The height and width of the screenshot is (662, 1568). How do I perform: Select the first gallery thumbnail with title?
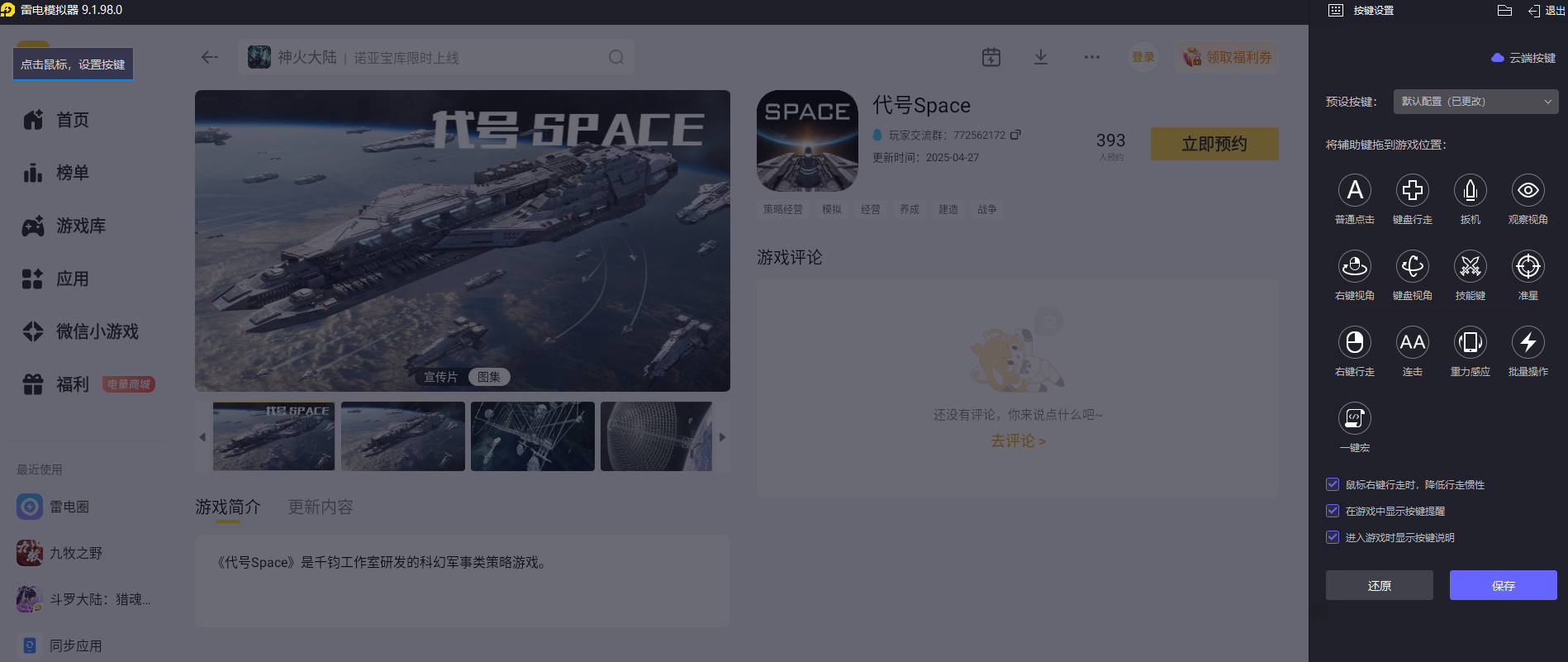(x=274, y=436)
